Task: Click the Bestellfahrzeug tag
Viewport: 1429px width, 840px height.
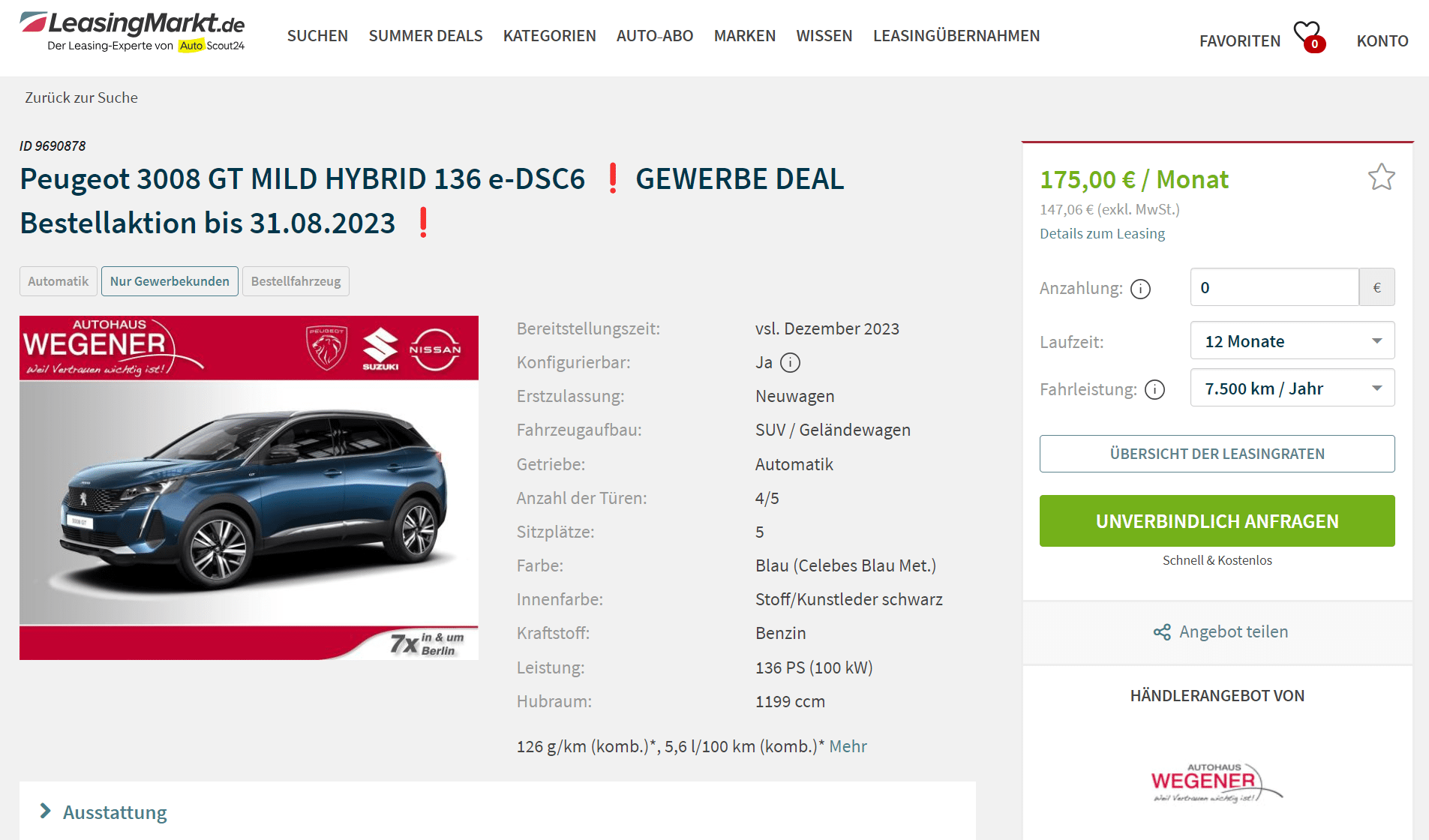Action: (296, 281)
